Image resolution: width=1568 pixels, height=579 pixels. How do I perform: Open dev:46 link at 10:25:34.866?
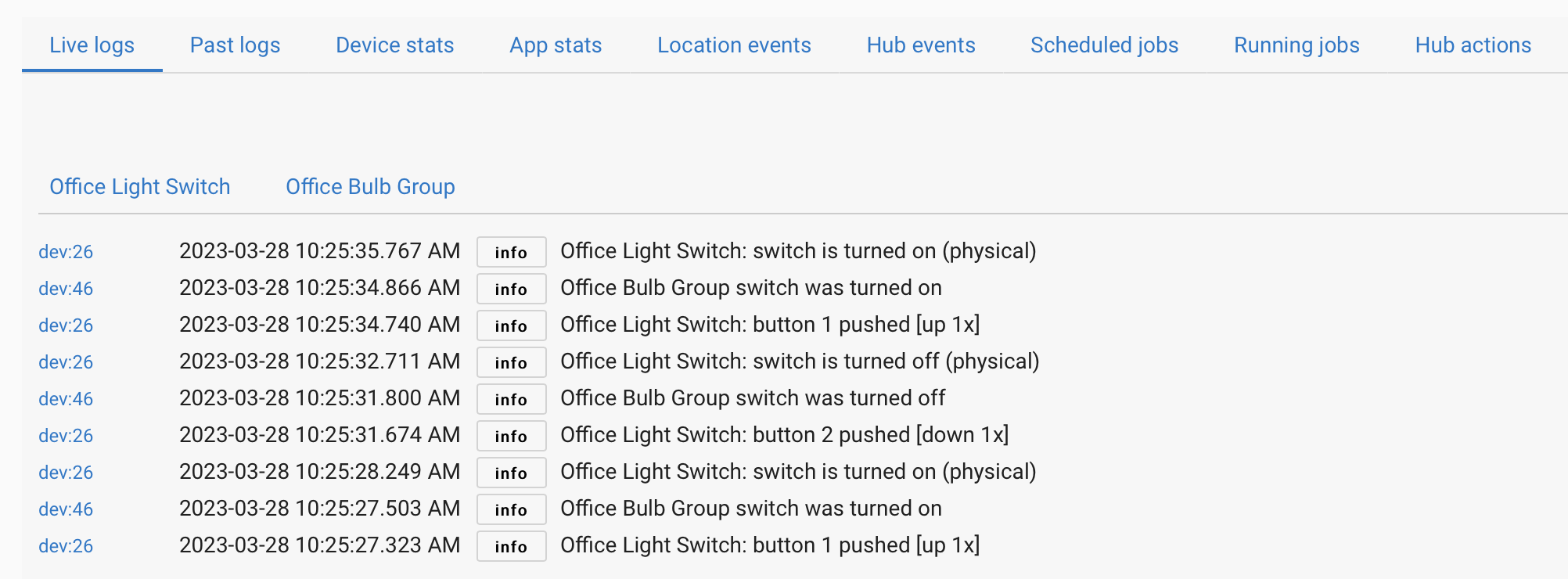[x=66, y=289]
